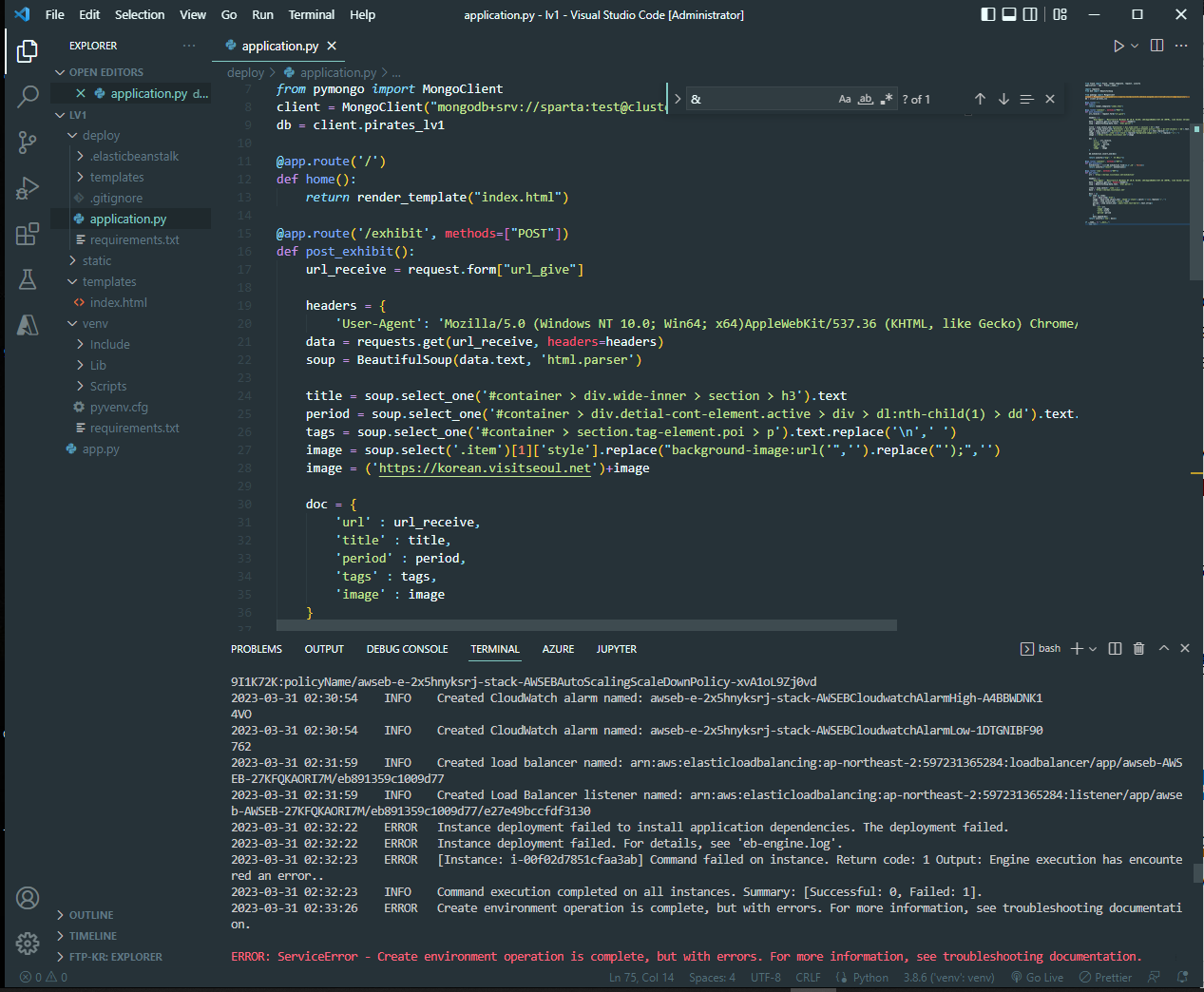Open the Manage gear menu
This screenshot has height=992, width=1204.
(28, 943)
